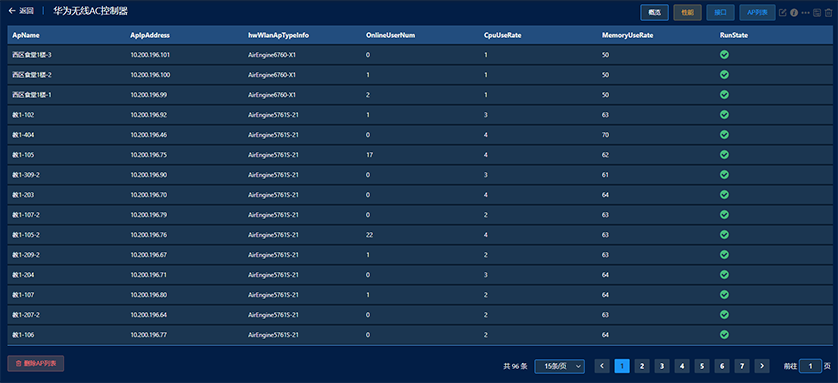Open the edit (pencil) icon
The width and height of the screenshot is (838, 383).
782,12
